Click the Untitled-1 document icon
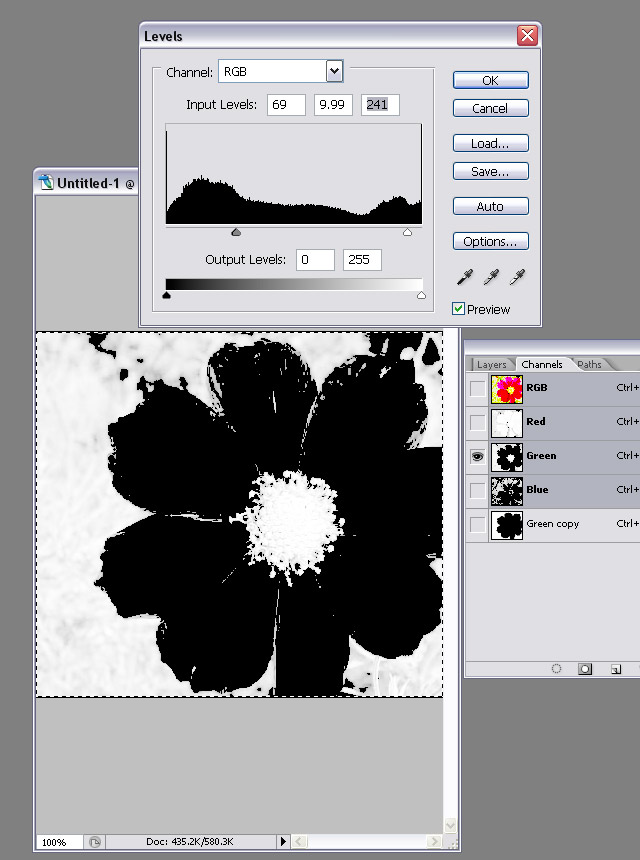 click(x=46, y=182)
